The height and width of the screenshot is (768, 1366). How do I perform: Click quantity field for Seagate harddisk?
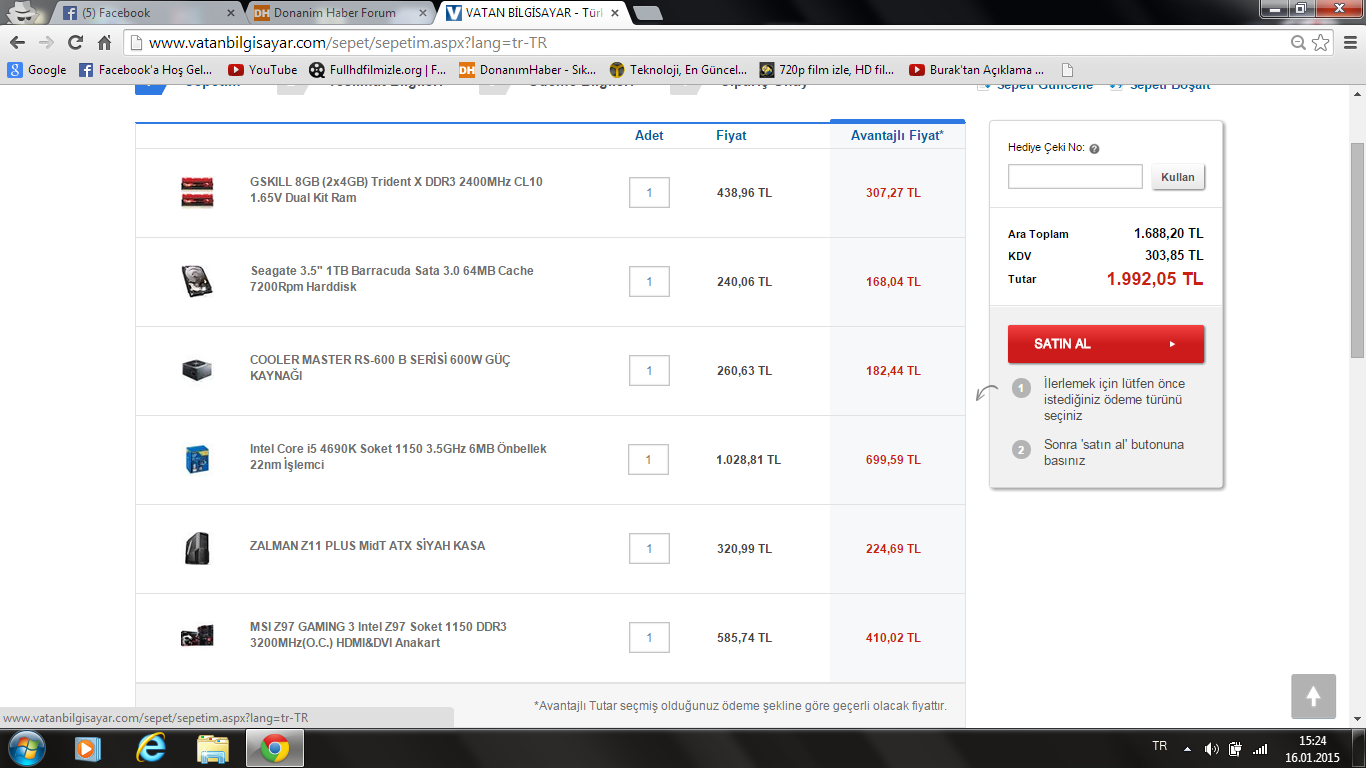coord(649,282)
